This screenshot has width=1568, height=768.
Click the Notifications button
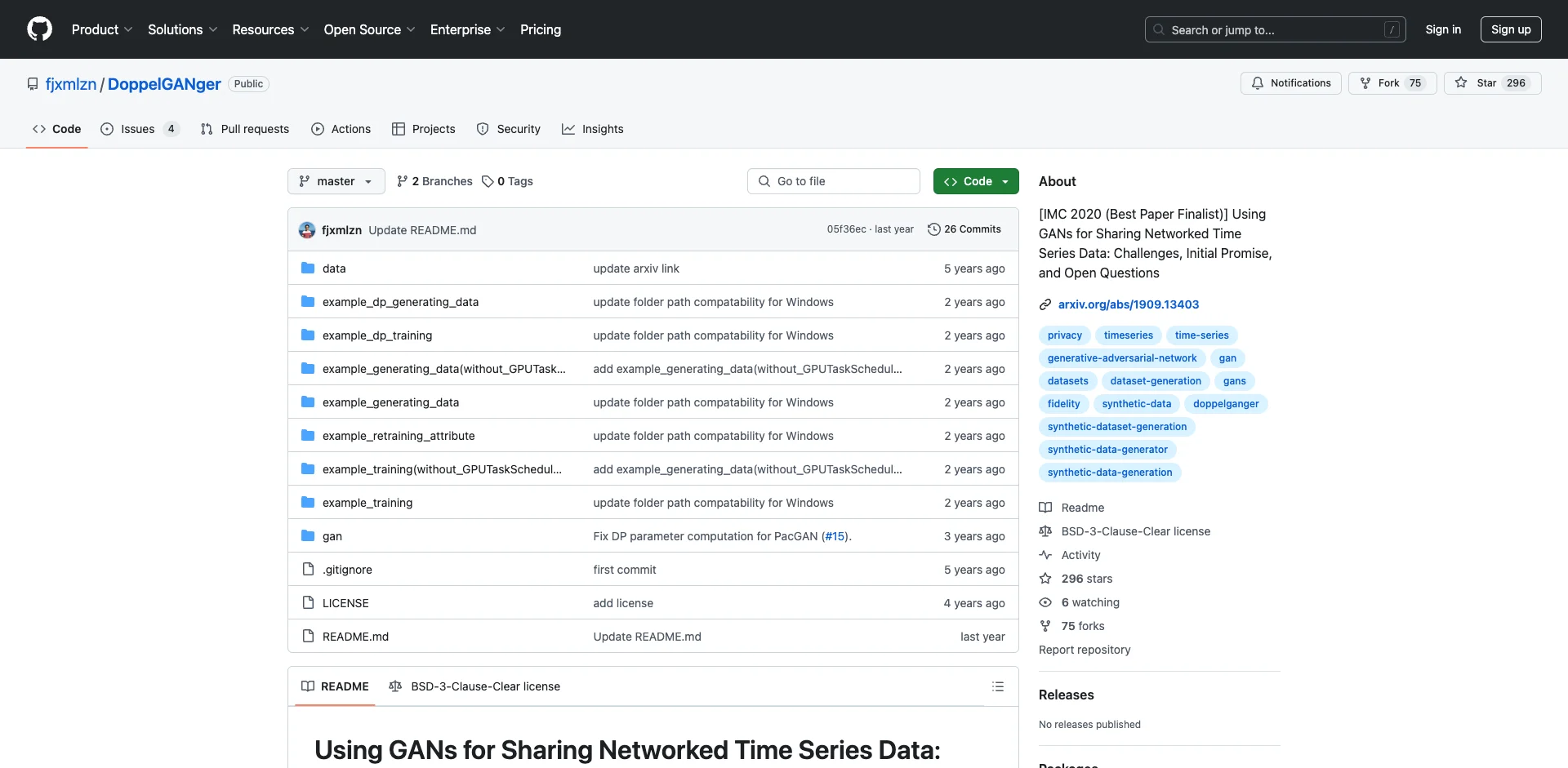(1290, 83)
